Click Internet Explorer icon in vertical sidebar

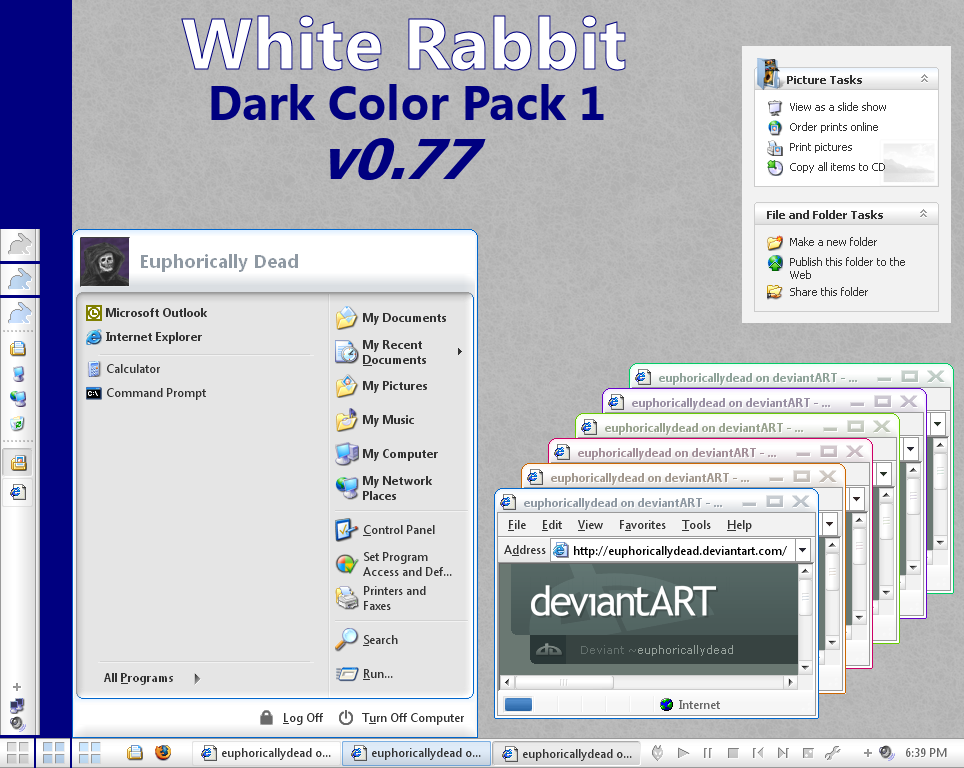pos(18,492)
